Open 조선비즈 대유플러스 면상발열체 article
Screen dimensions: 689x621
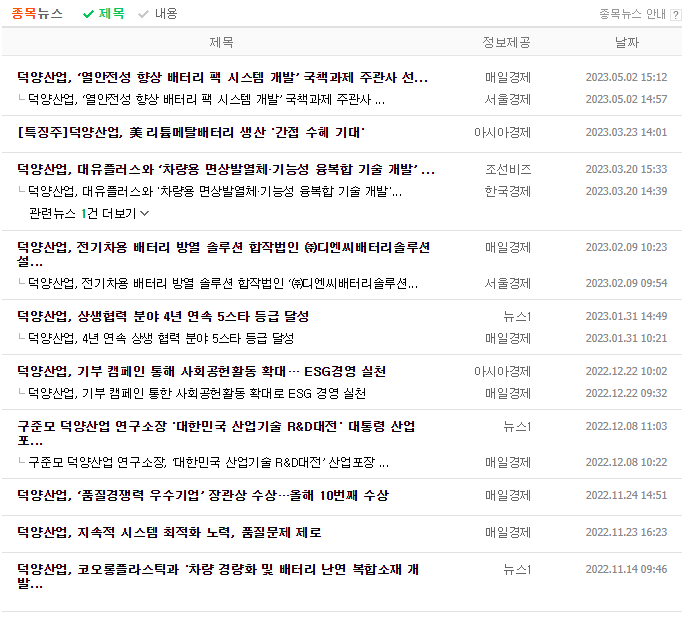click(x=226, y=169)
